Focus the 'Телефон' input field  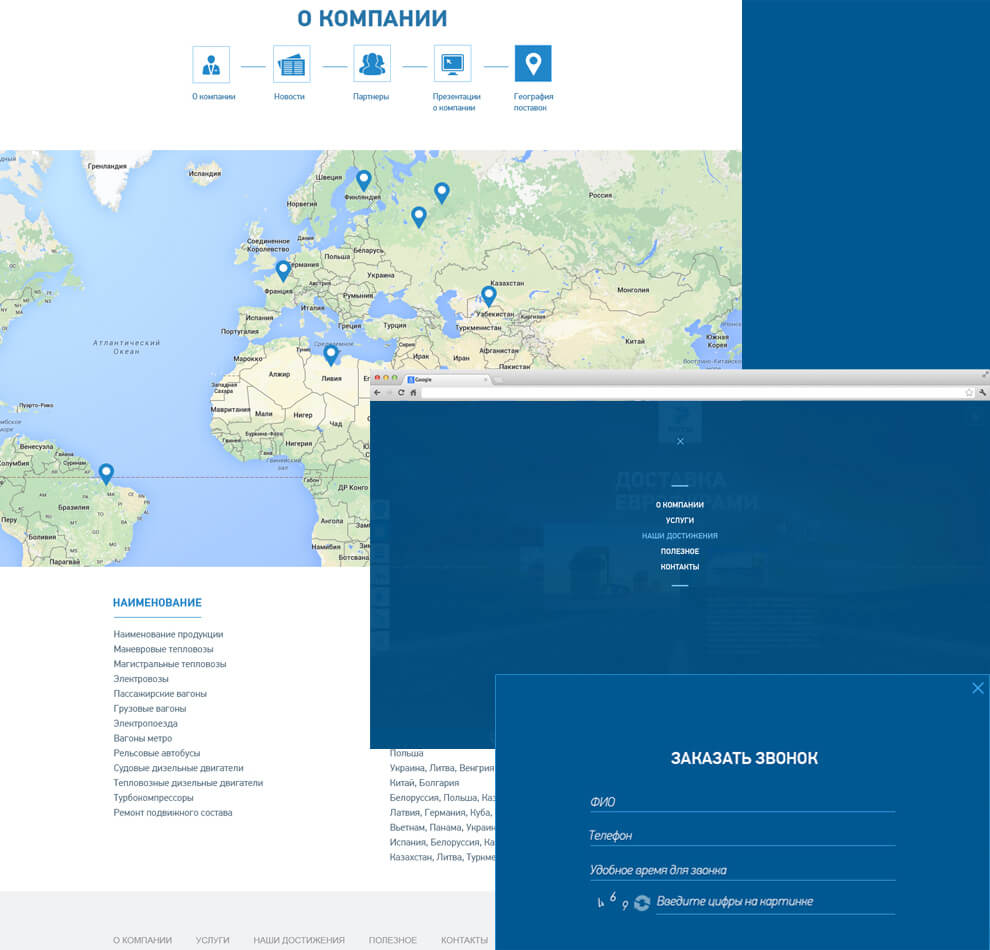click(742, 836)
